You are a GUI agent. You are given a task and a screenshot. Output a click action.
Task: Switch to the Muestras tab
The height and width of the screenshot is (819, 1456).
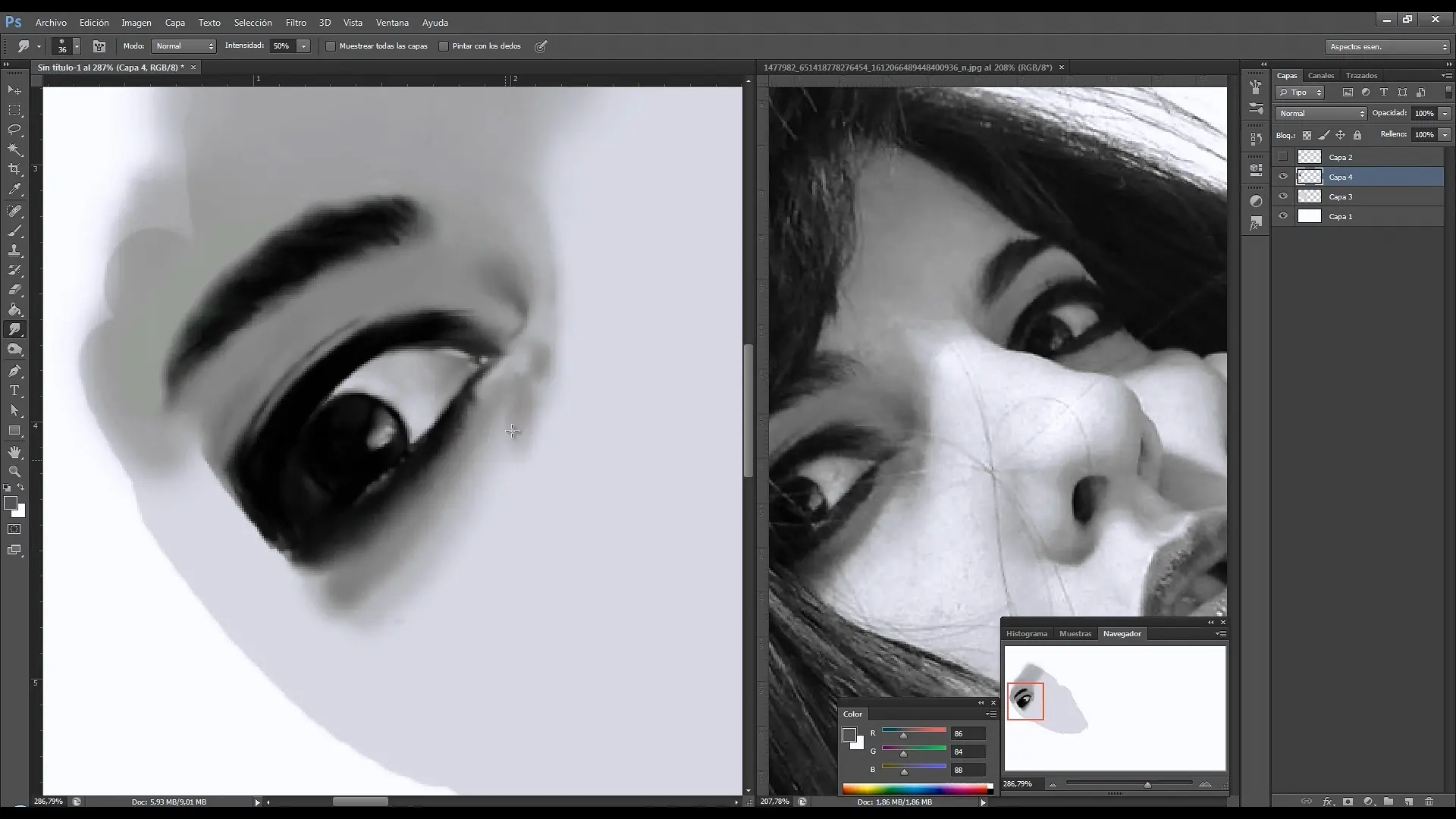pos(1075,634)
